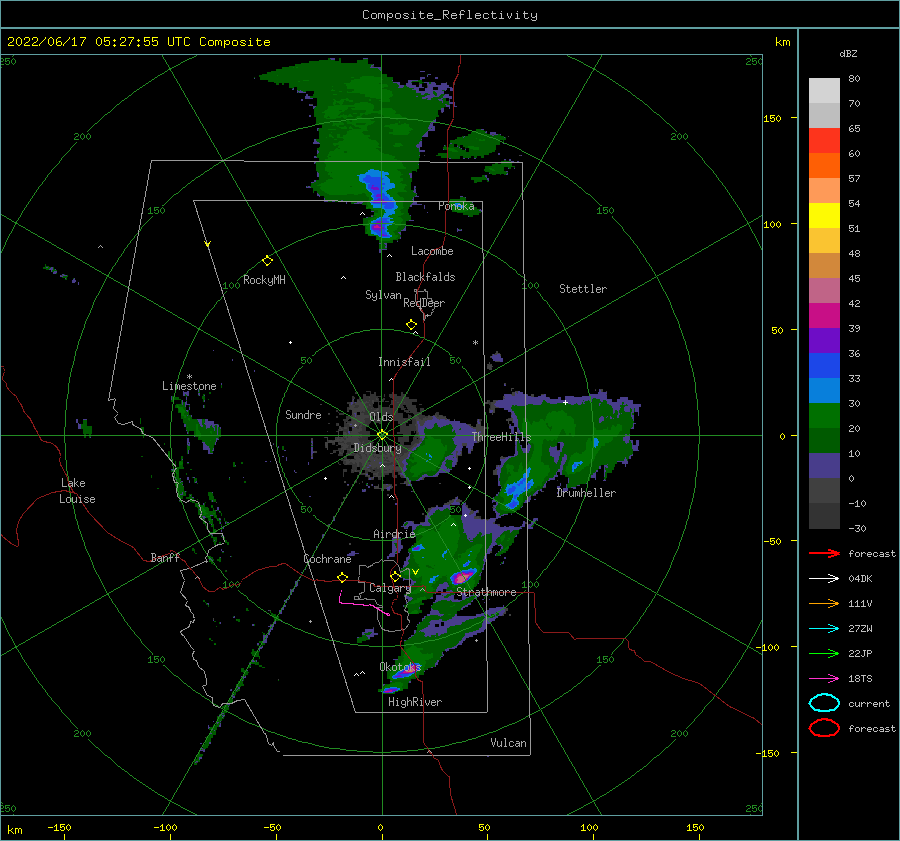Select the 20 dBZ green color swatch
This screenshot has width=900, height=841.
point(824,415)
